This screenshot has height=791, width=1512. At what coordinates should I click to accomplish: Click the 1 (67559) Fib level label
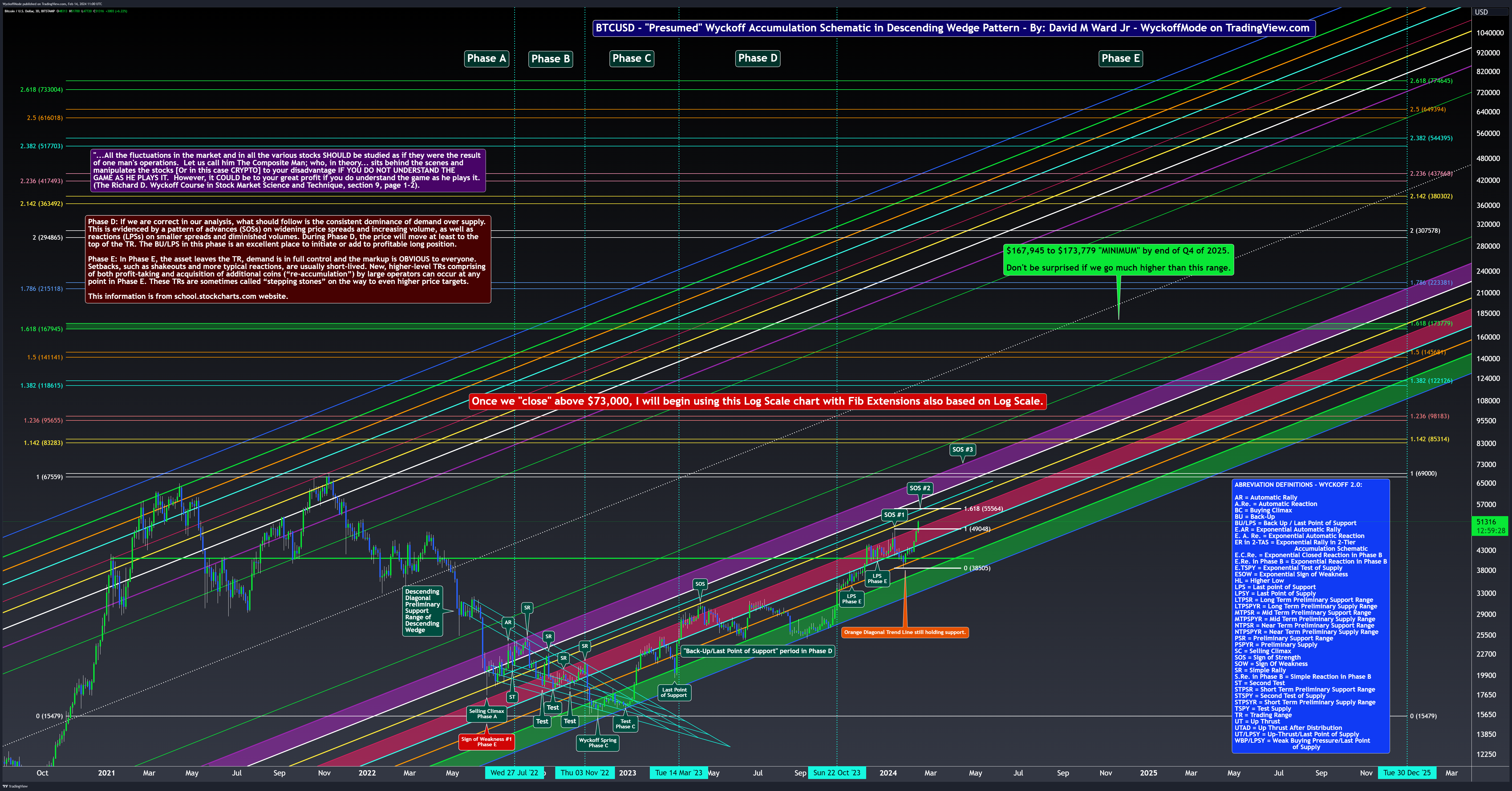49,477
